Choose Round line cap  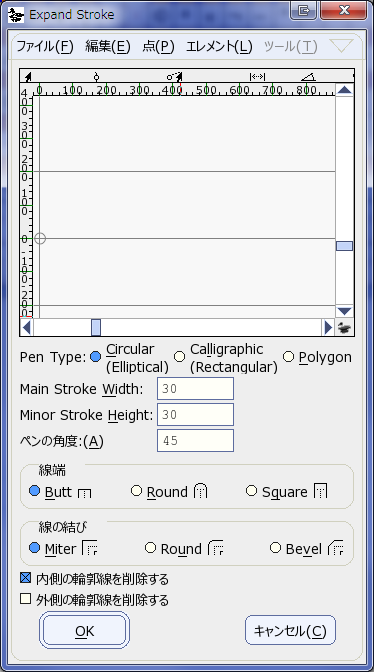(136, 491)
